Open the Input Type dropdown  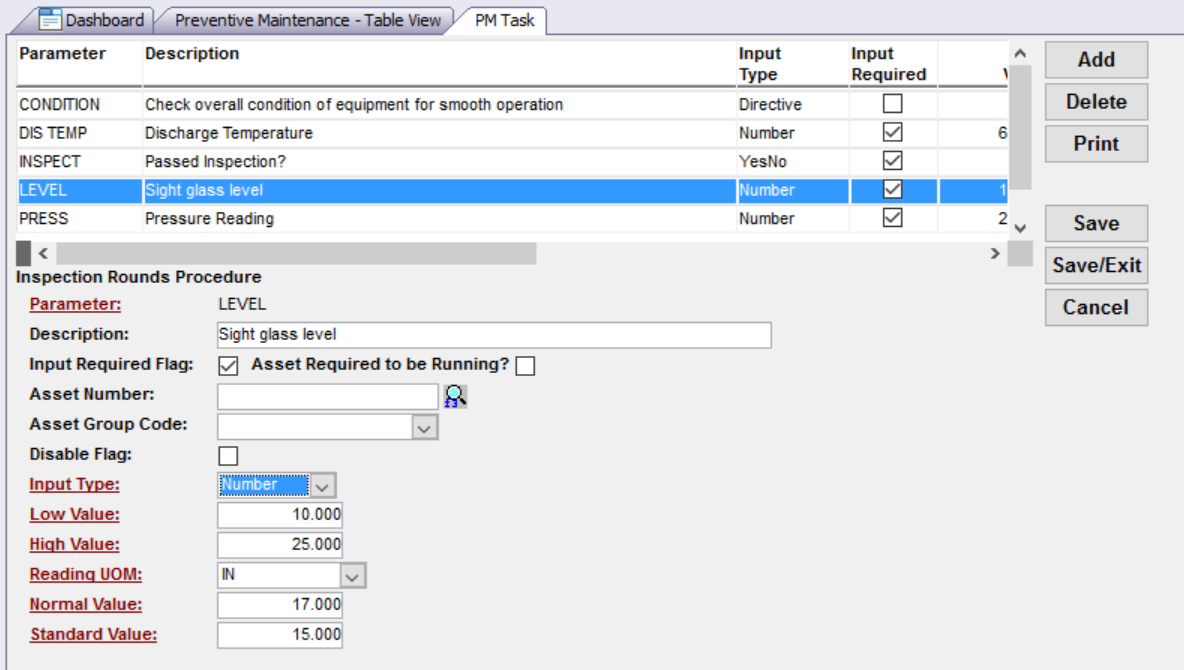click(323, 486)
